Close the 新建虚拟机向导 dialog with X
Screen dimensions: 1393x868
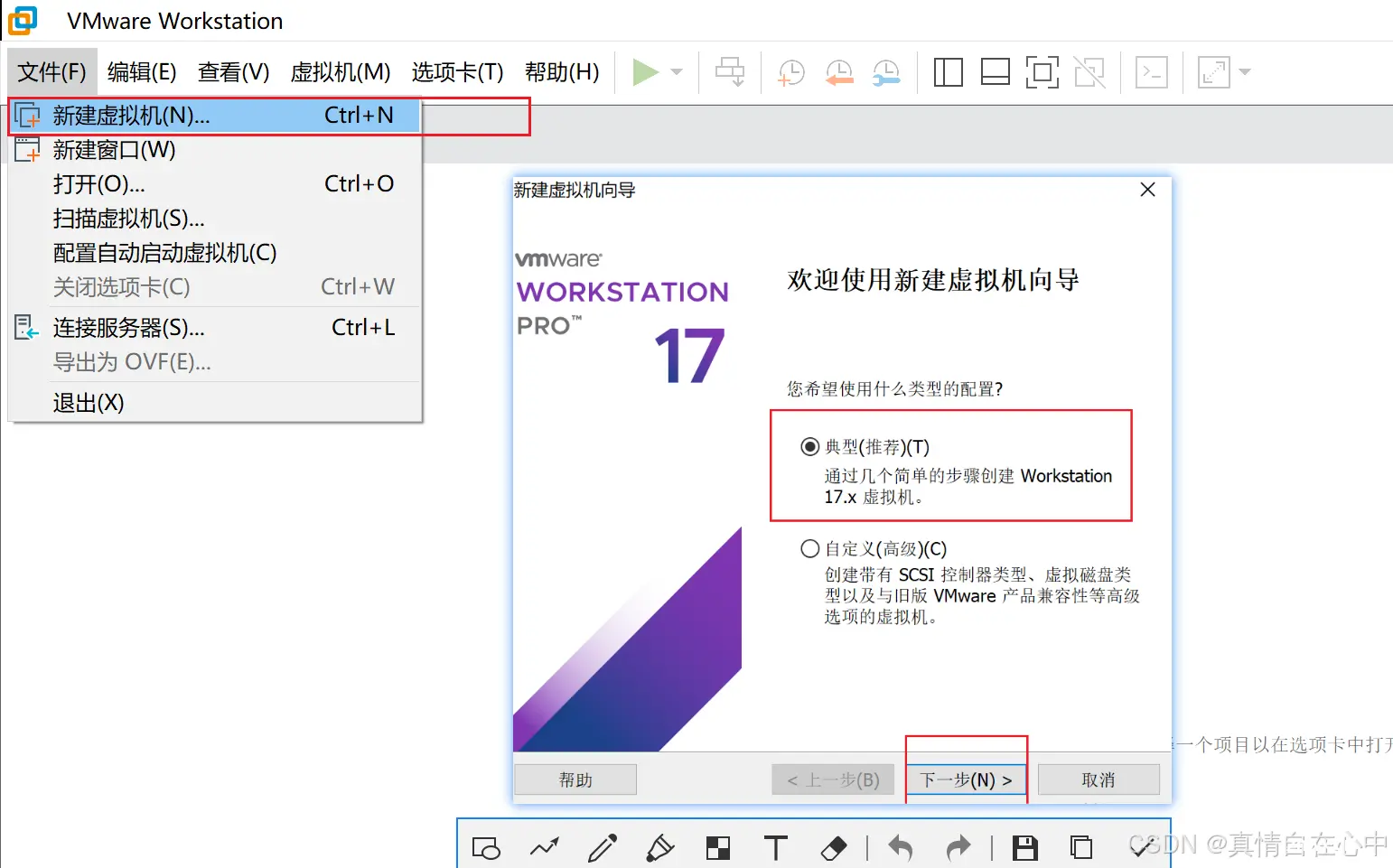click(x=1147, y=190)
